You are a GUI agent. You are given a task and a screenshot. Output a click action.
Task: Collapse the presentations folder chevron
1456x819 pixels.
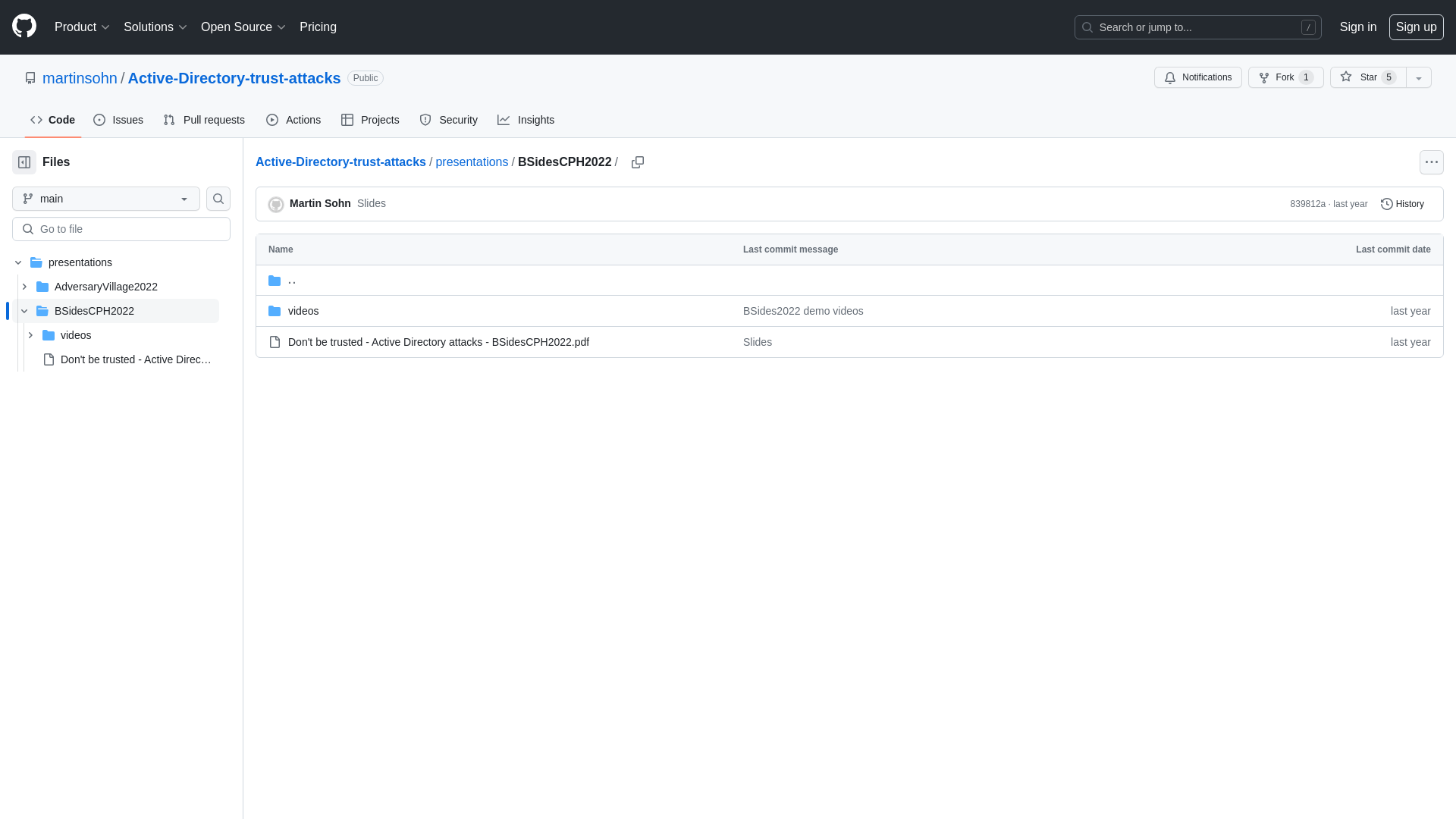click(x=18, y=262)
